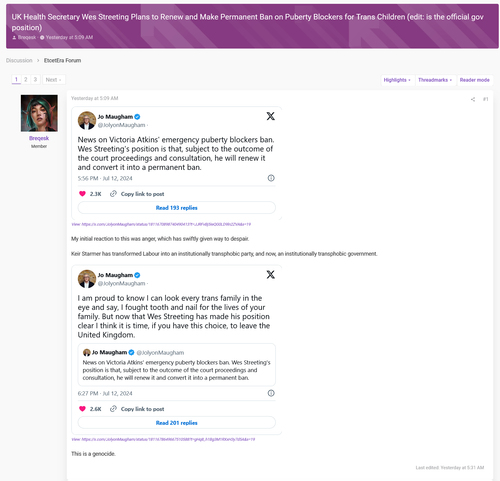Like the second tweet with 2.6K hearts
The image size is (500, 481).
tap(82, 409)
